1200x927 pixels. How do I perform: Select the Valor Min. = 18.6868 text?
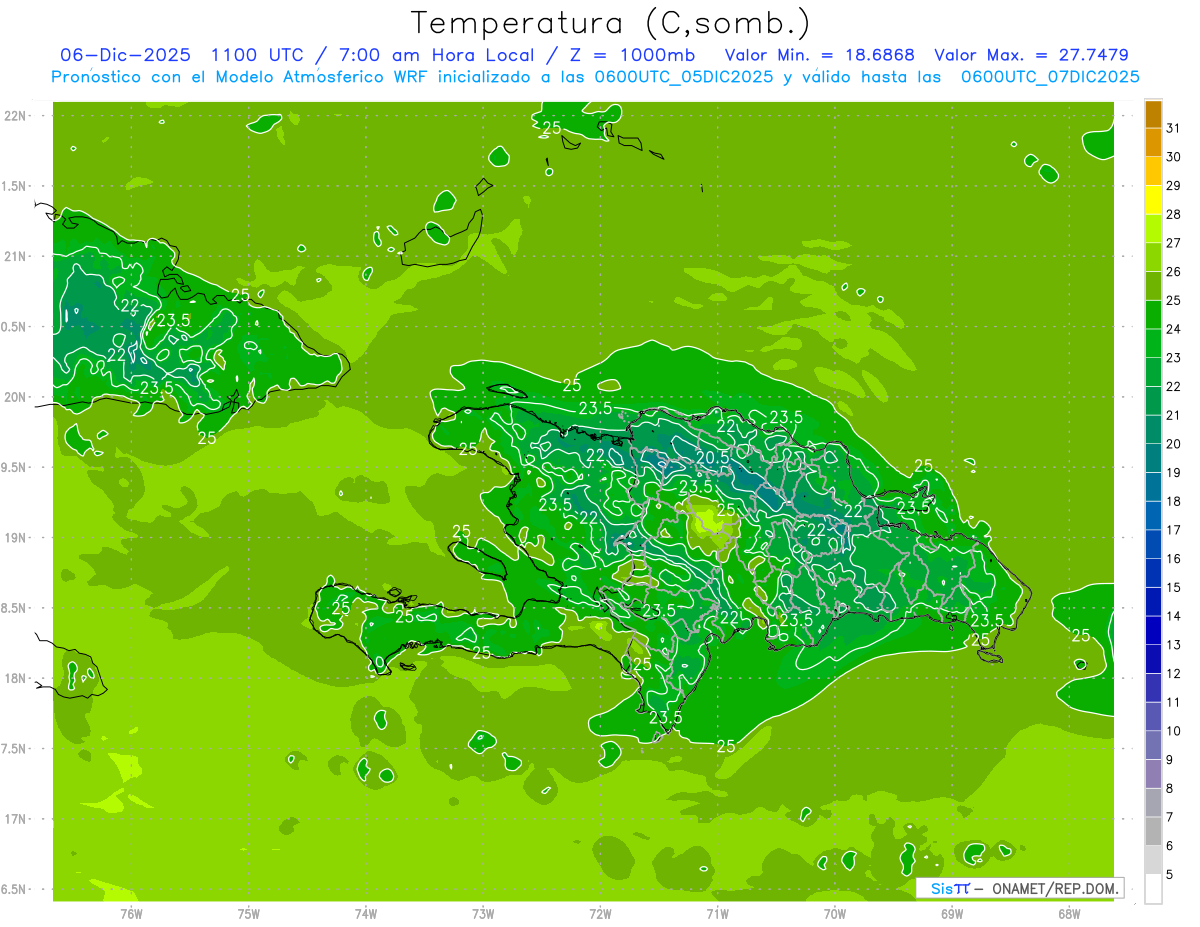click(820, 55)
